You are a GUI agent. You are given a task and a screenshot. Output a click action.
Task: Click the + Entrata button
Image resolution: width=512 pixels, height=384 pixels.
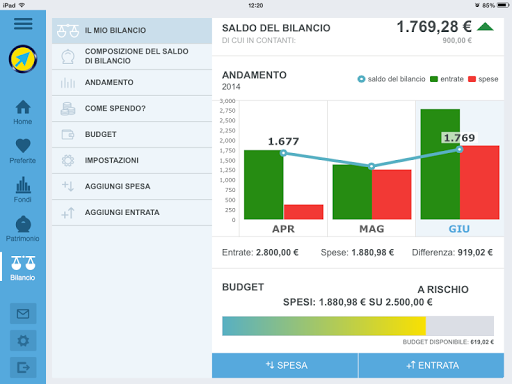pos(431,365)
